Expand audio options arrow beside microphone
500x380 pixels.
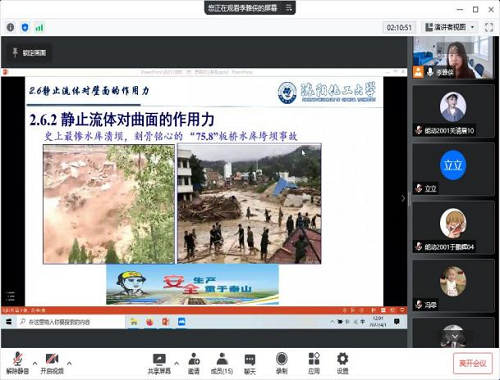coord(35,363)
